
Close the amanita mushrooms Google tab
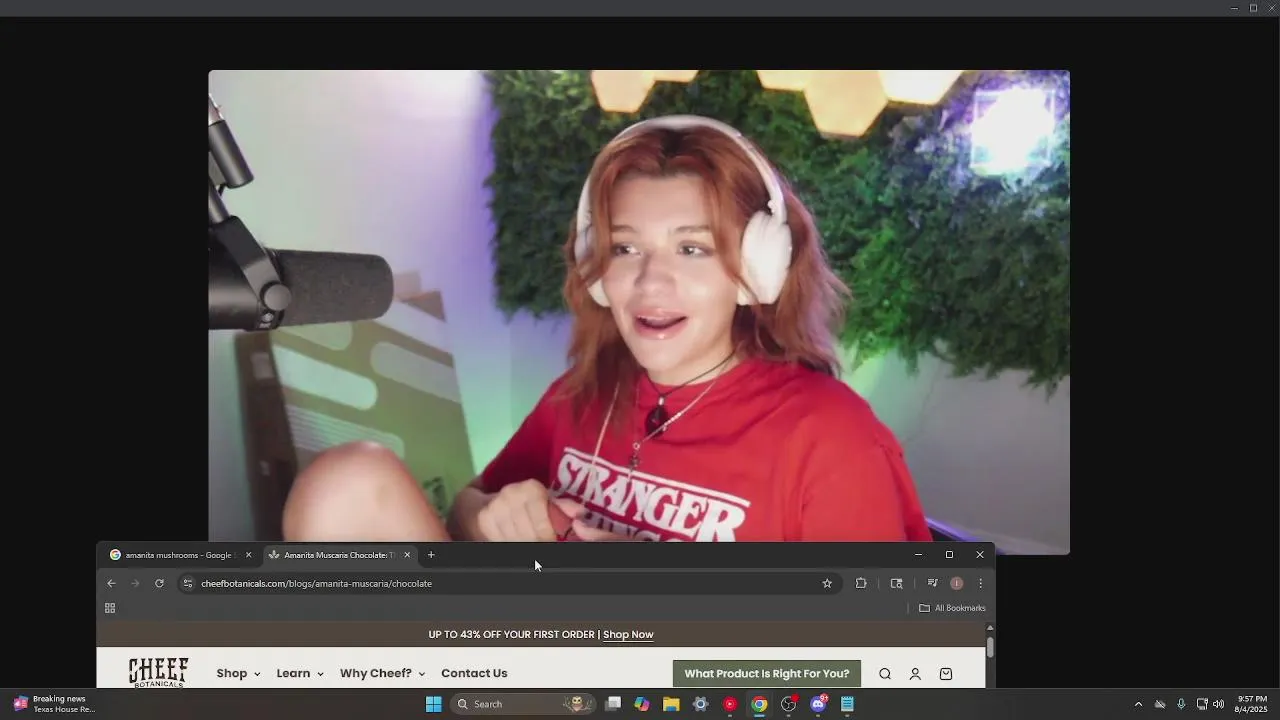click(249, 555)
